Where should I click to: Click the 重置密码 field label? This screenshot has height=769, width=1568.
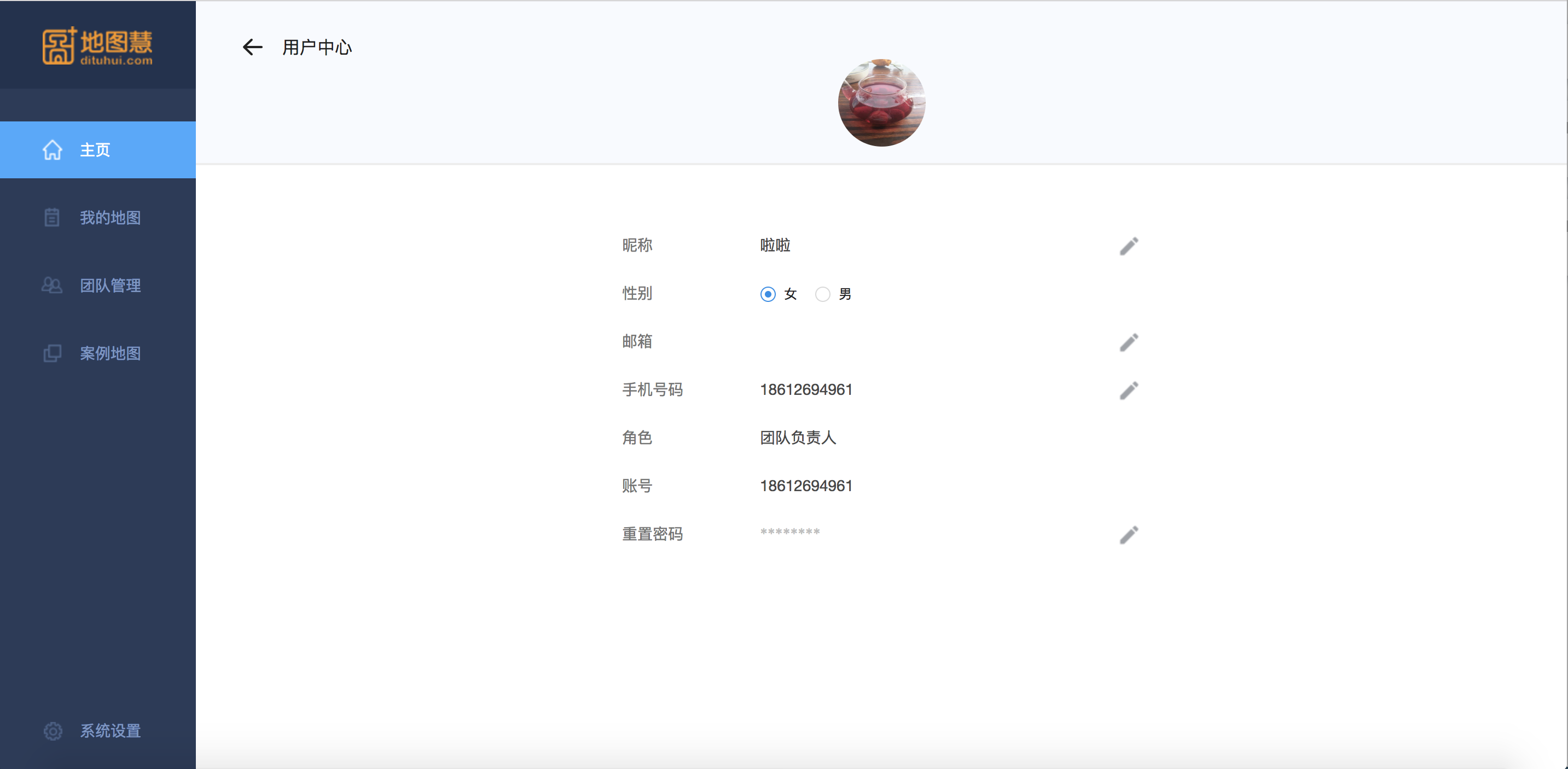(652, 534)
